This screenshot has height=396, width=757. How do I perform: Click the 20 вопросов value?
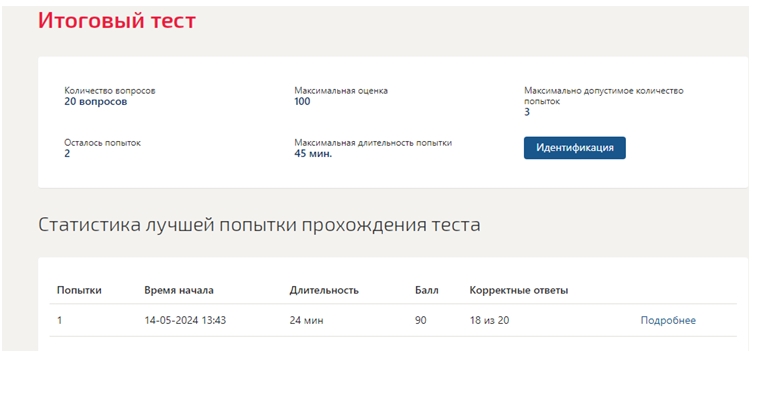(96, 101)
